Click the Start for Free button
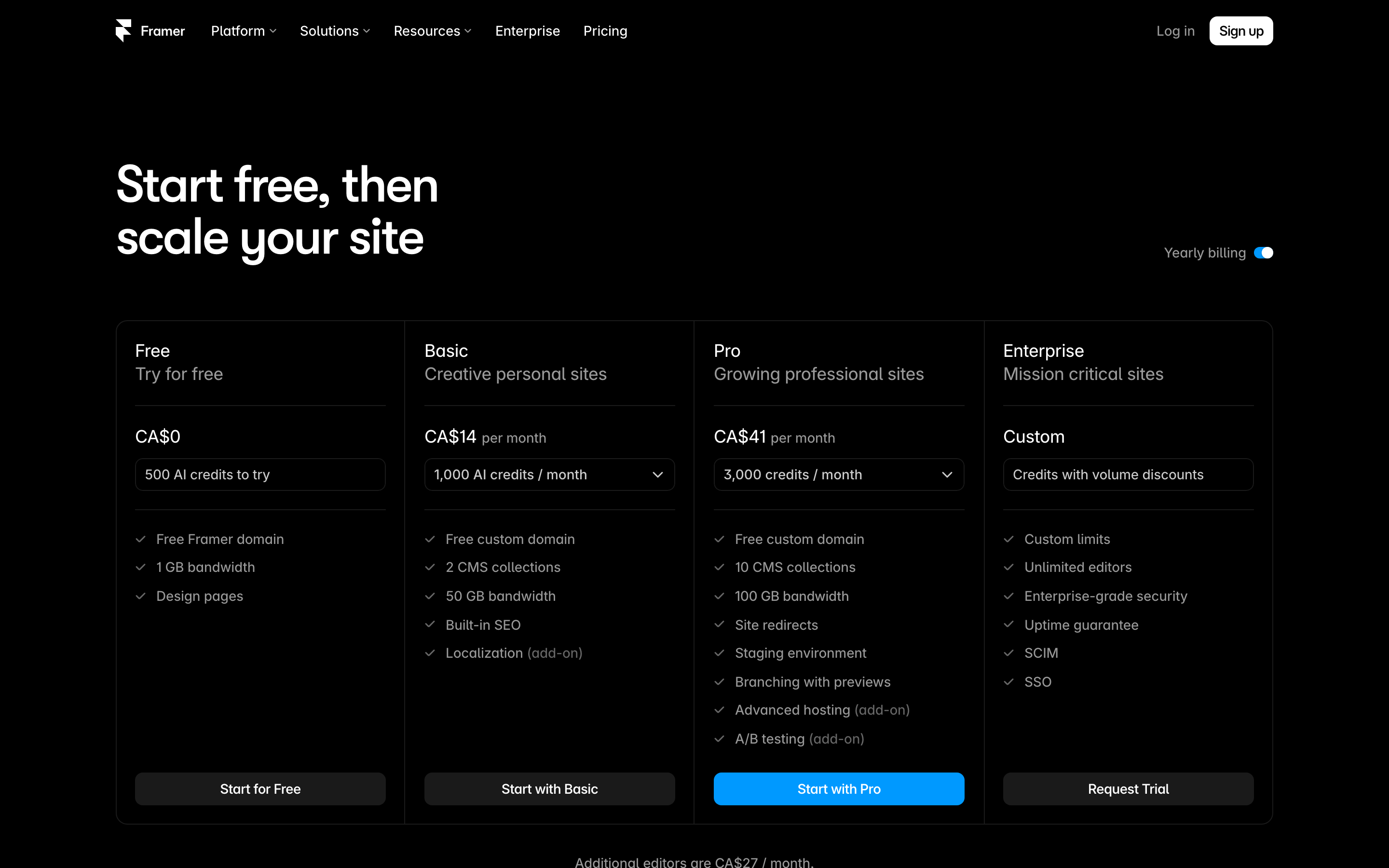The image size is (1389, 868). click(x=260, y=789)
